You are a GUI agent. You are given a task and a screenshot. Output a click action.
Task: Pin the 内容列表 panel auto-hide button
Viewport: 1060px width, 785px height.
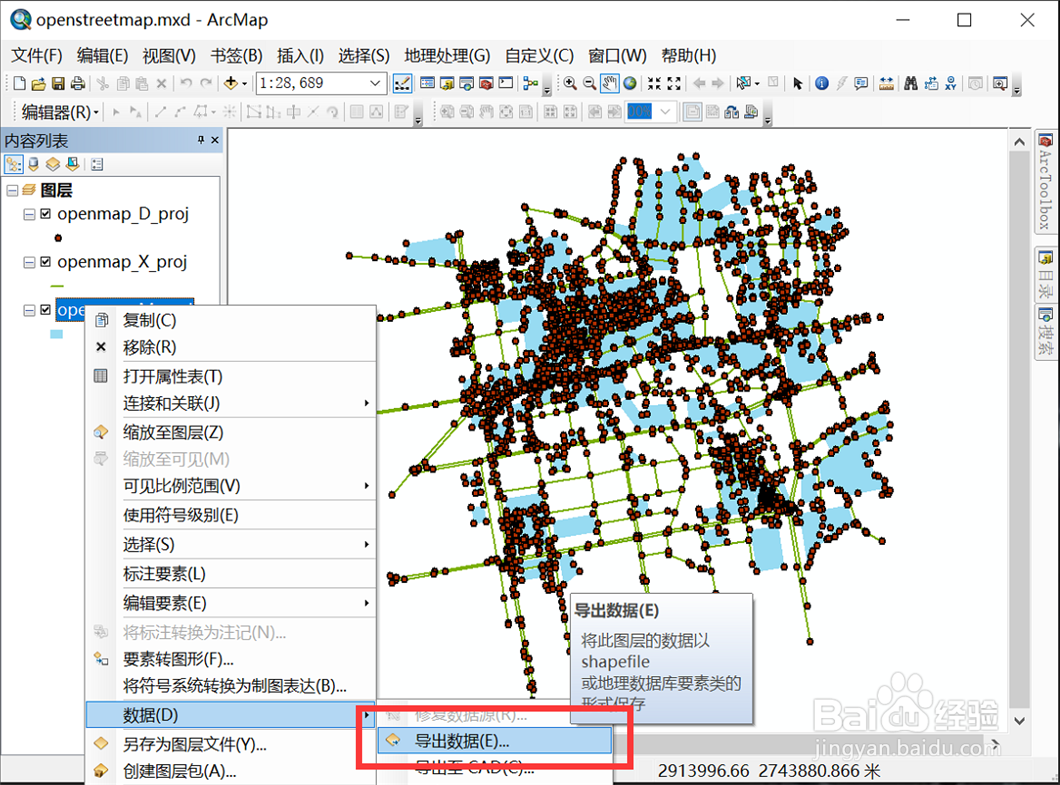click(201, 140)
